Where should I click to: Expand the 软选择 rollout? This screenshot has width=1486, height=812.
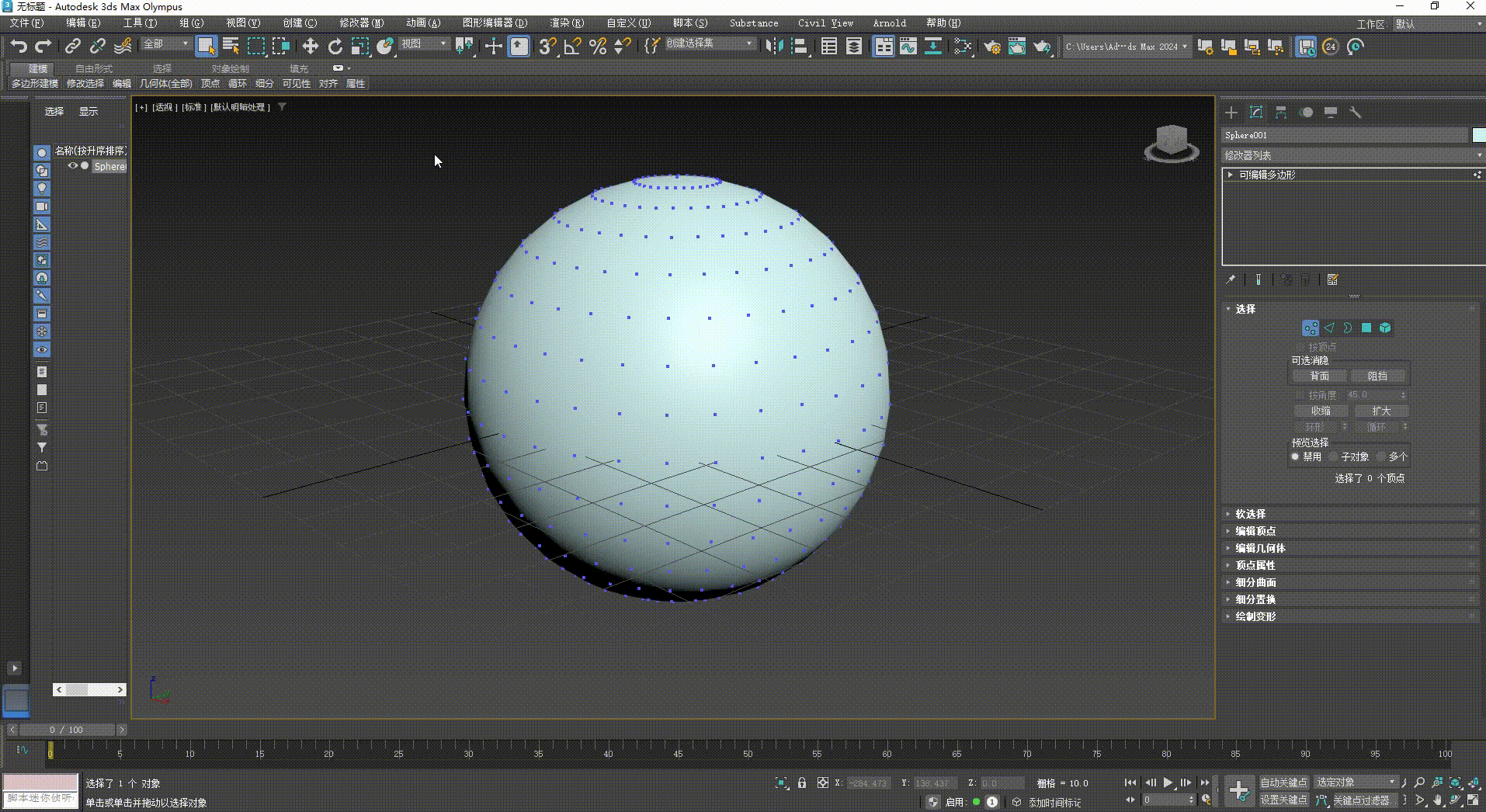pos(1250,513)
